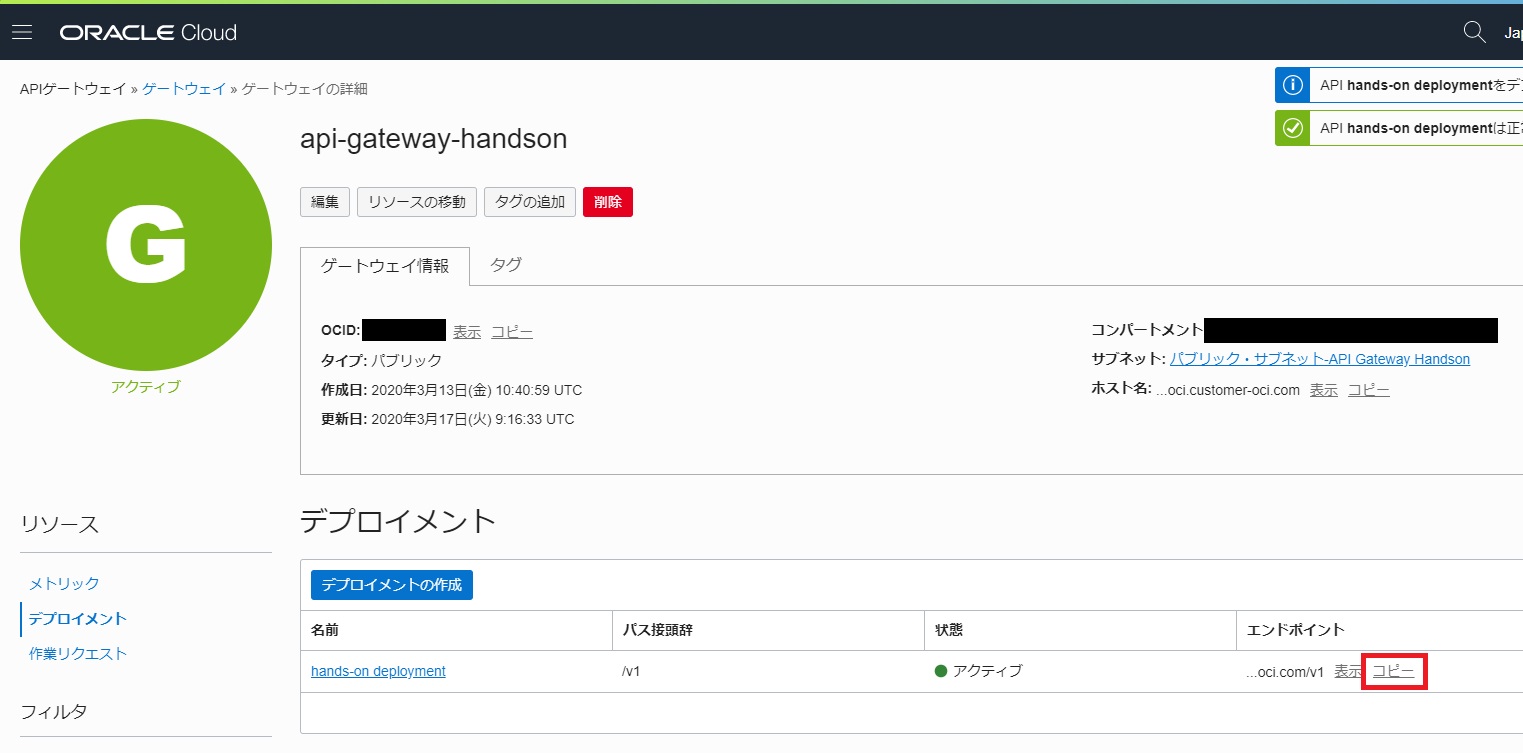The width and height of the screenshot is (1523, 753).
Task: Click the blue info notification icon
Action: [x=1292, y=85]
